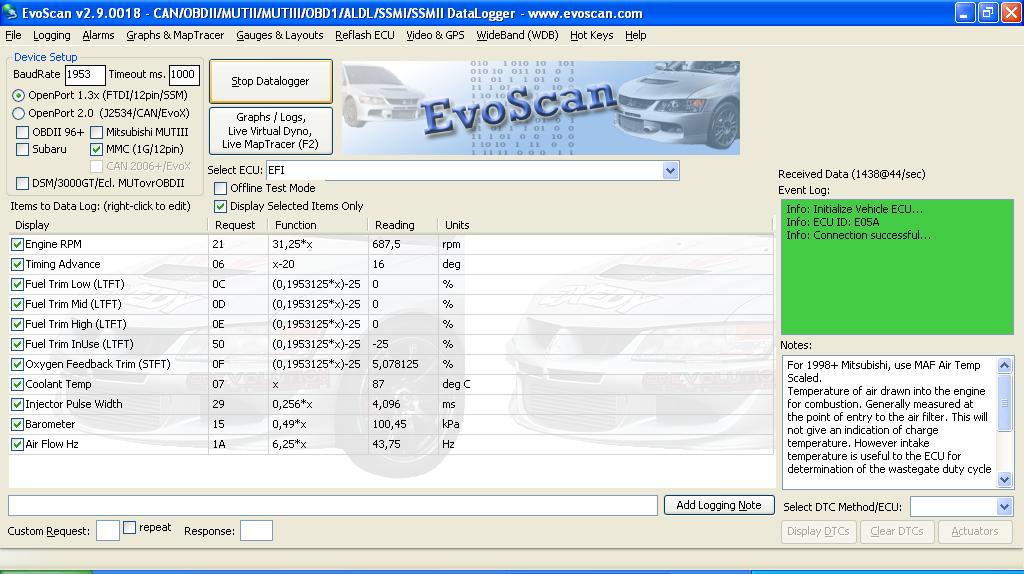Disable Coolant Temp logging checkbox
The image size is (1024, 574).
click(17, 385)
